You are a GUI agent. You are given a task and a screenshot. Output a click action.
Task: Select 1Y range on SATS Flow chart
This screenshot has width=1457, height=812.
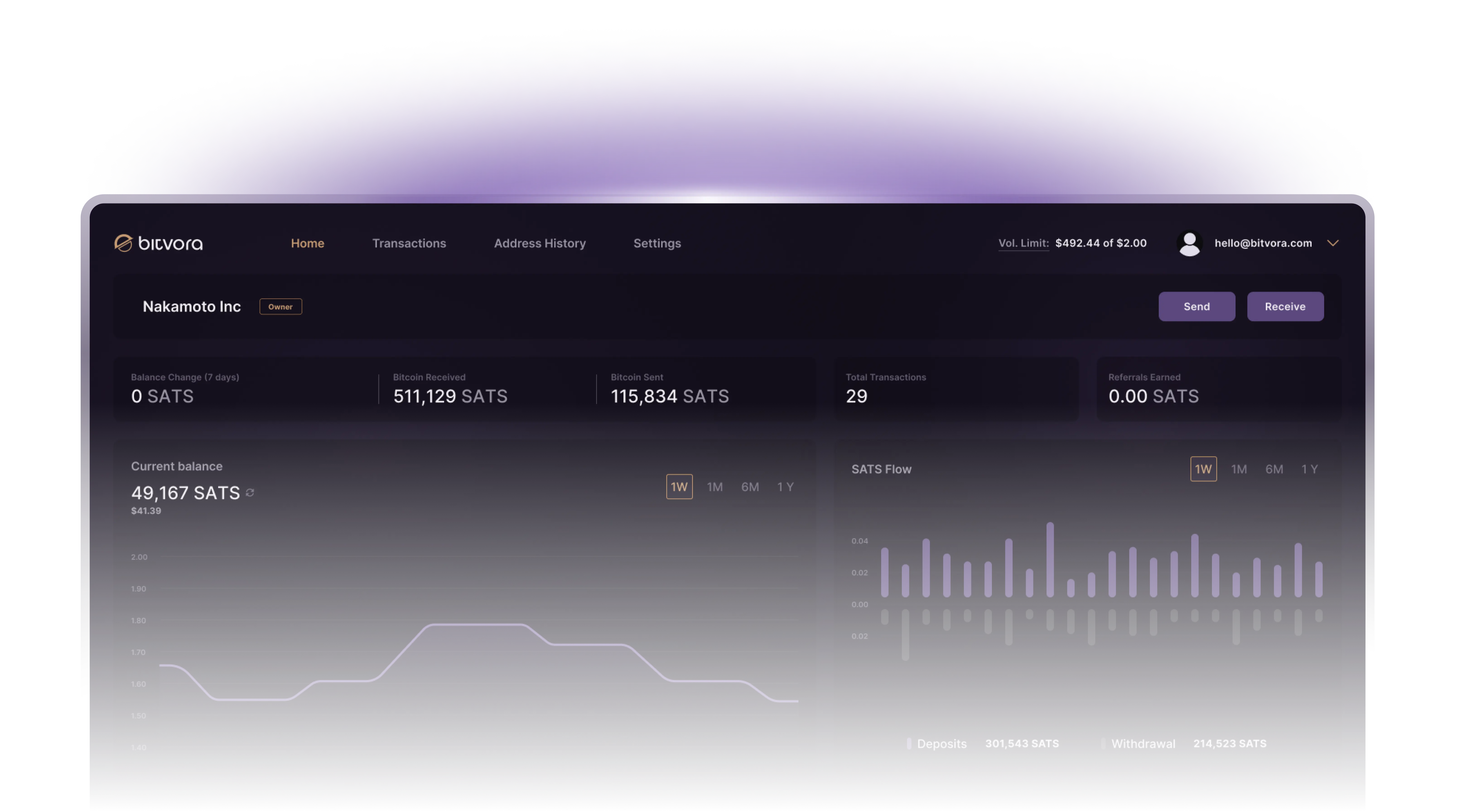point(1310,469)
